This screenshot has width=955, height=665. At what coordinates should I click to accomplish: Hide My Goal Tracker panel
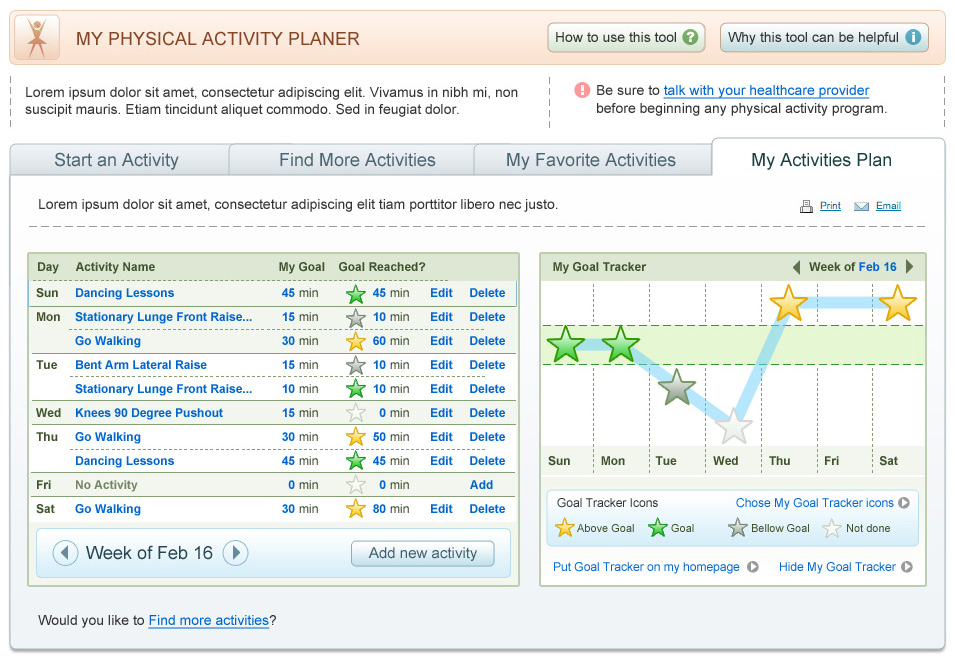tap(906, 567)
